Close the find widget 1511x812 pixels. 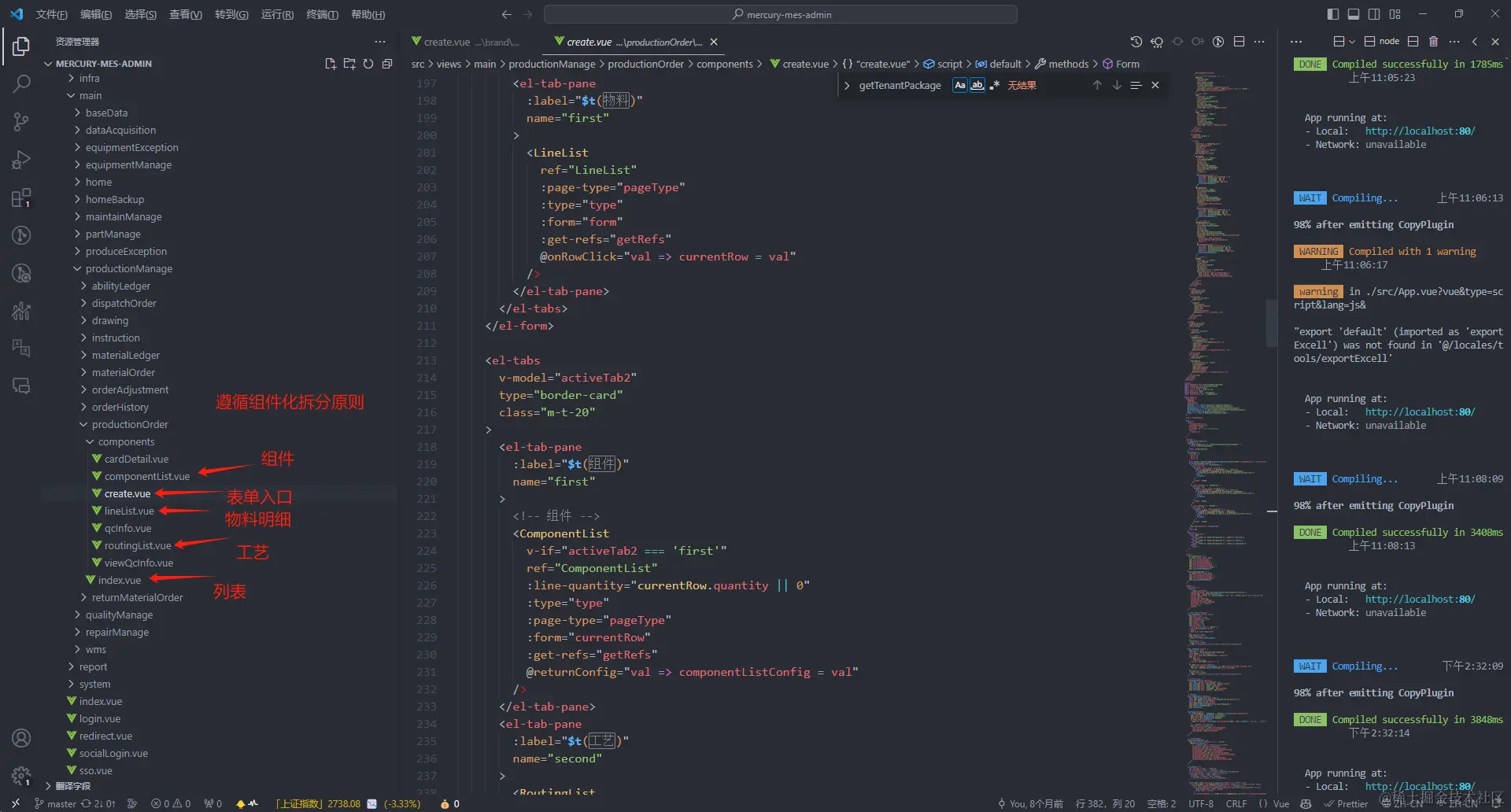(1155, 85)
